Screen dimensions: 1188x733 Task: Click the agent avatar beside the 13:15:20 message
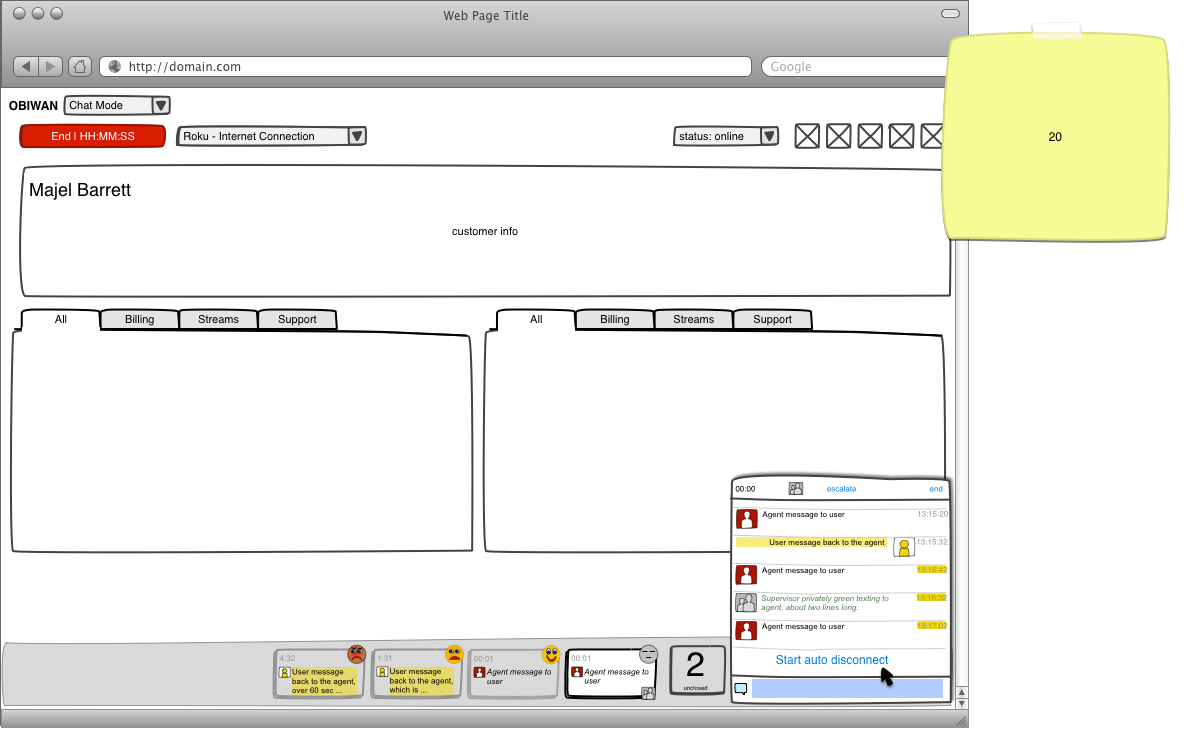(746, 519)
